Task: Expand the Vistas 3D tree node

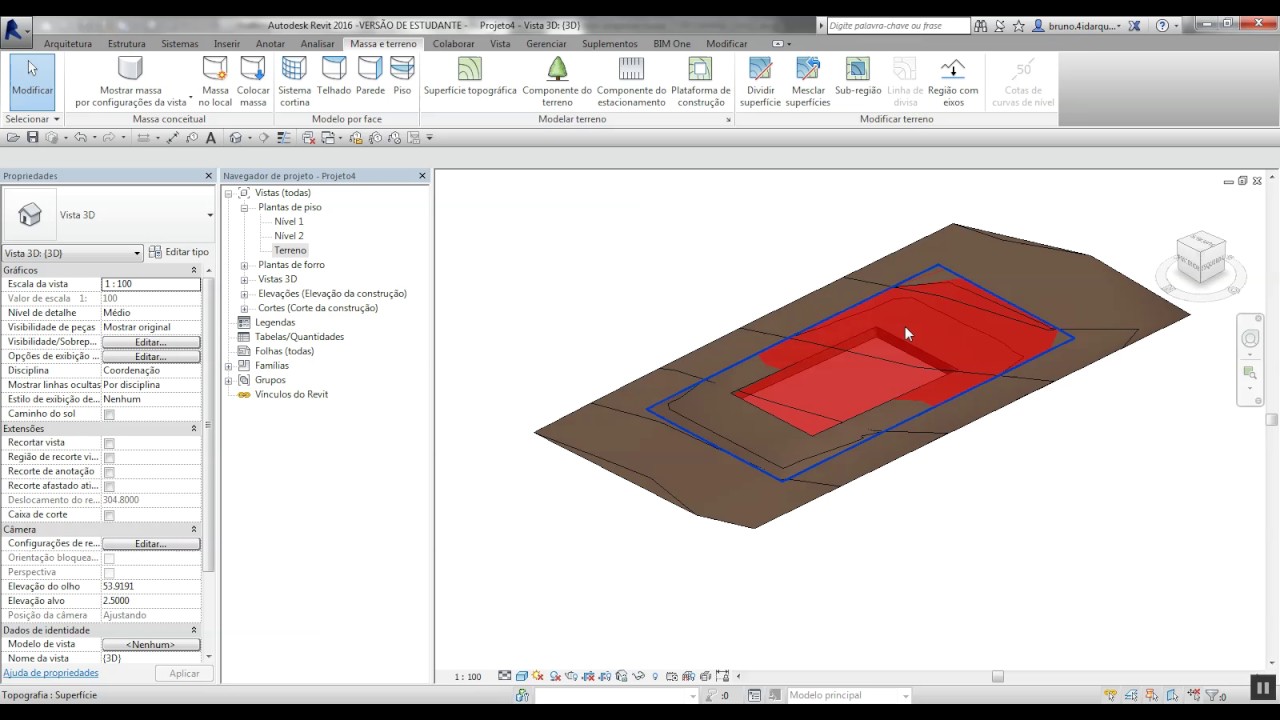Action: point(244,279)
